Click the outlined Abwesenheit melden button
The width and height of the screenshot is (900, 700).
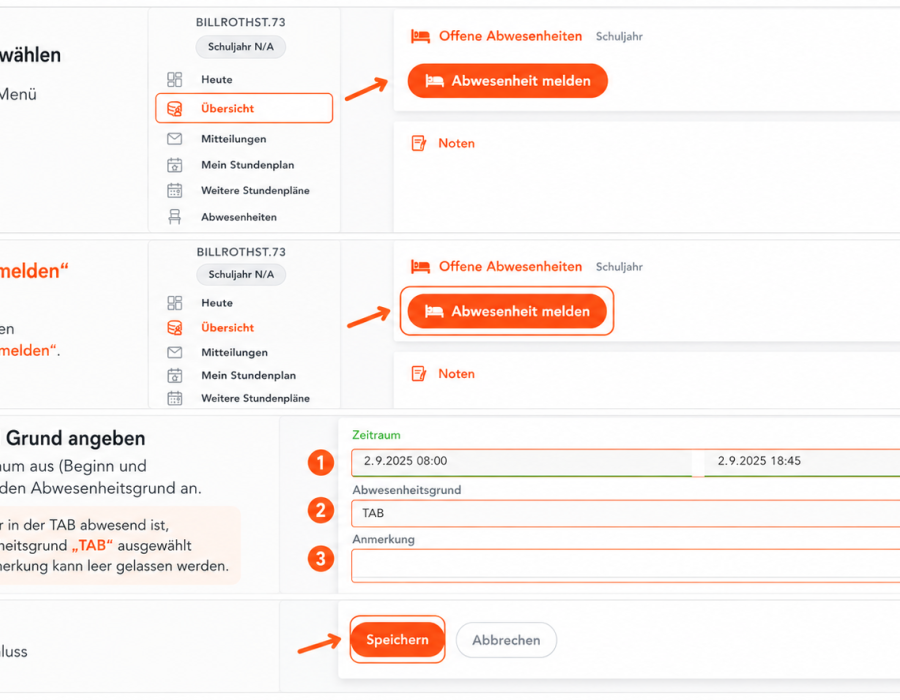pos(507,311)
